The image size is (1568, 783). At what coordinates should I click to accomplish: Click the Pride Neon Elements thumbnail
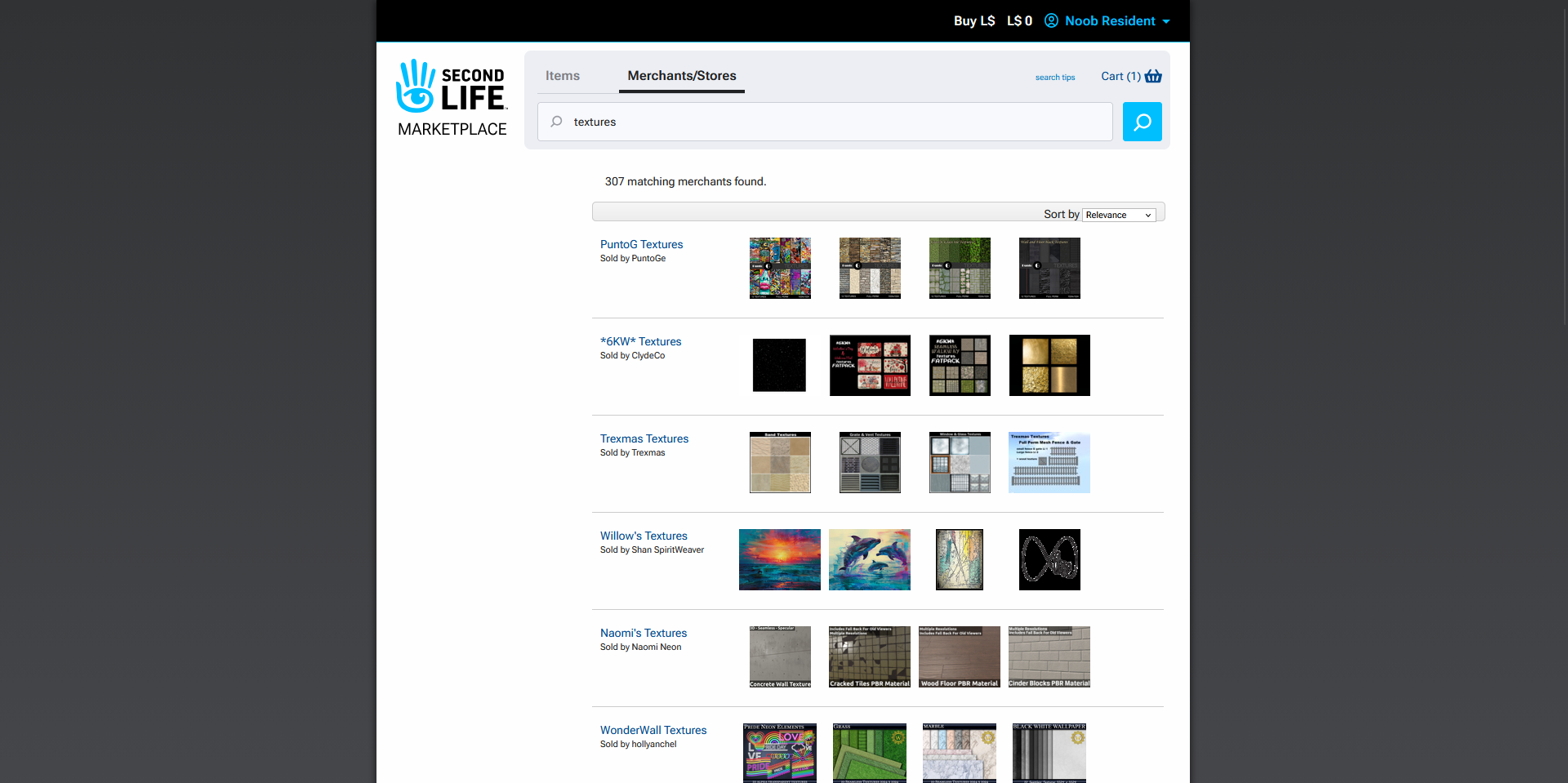tap(779, 752)
